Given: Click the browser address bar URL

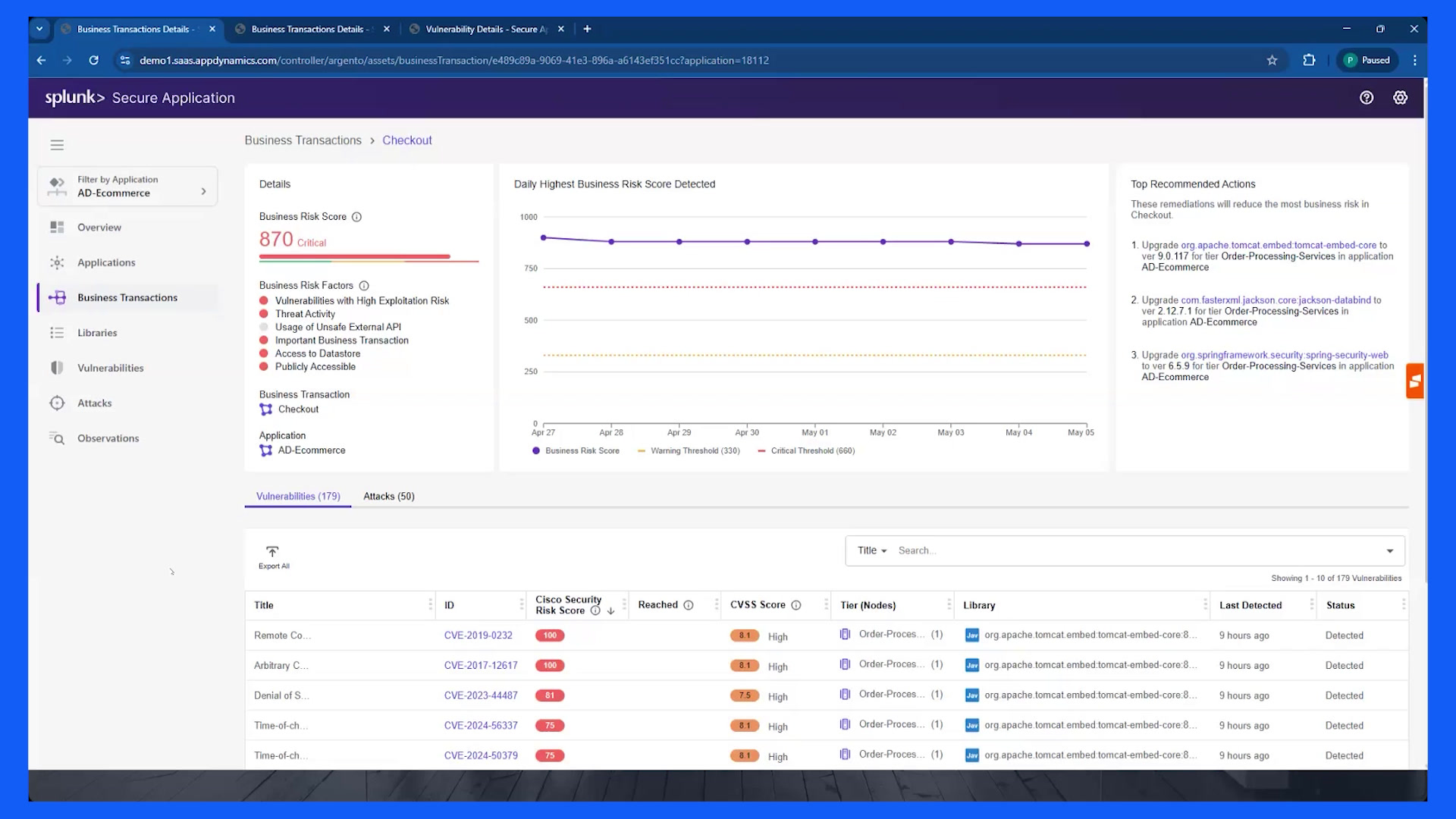Looking at the screenshot, I should 453,61.
